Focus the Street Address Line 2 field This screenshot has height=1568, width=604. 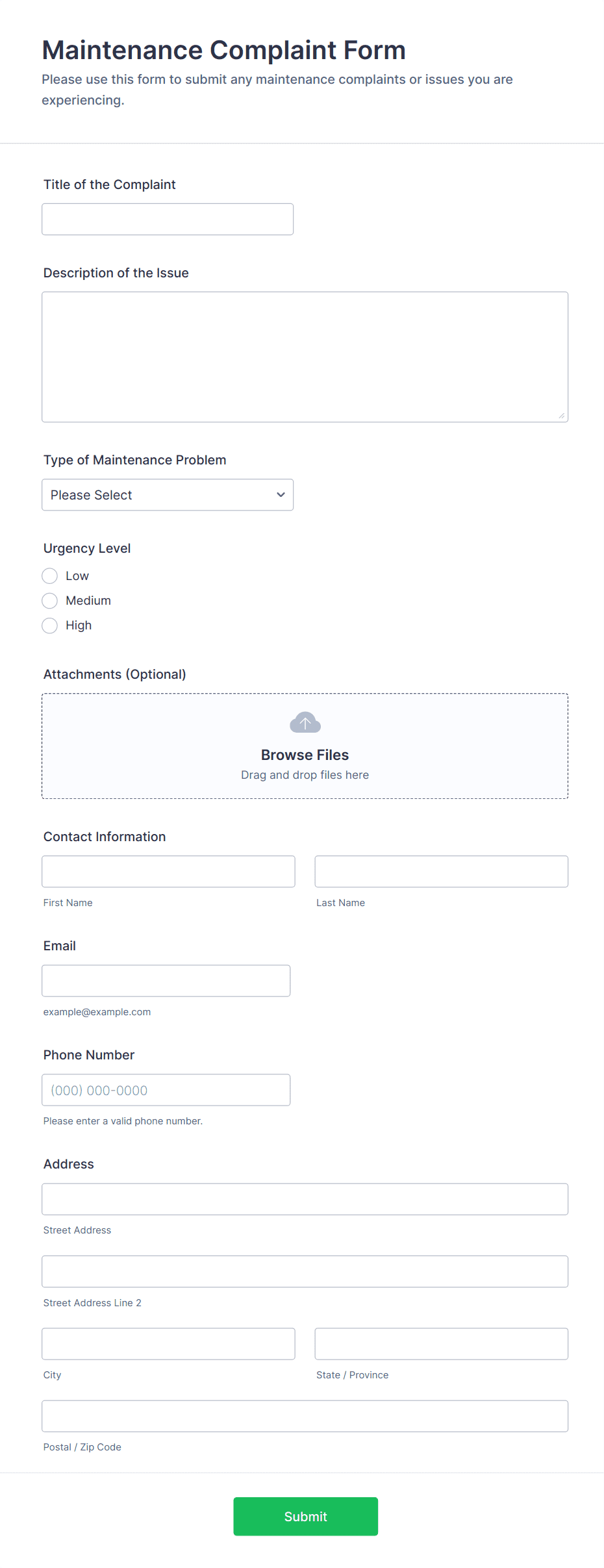304,1271
